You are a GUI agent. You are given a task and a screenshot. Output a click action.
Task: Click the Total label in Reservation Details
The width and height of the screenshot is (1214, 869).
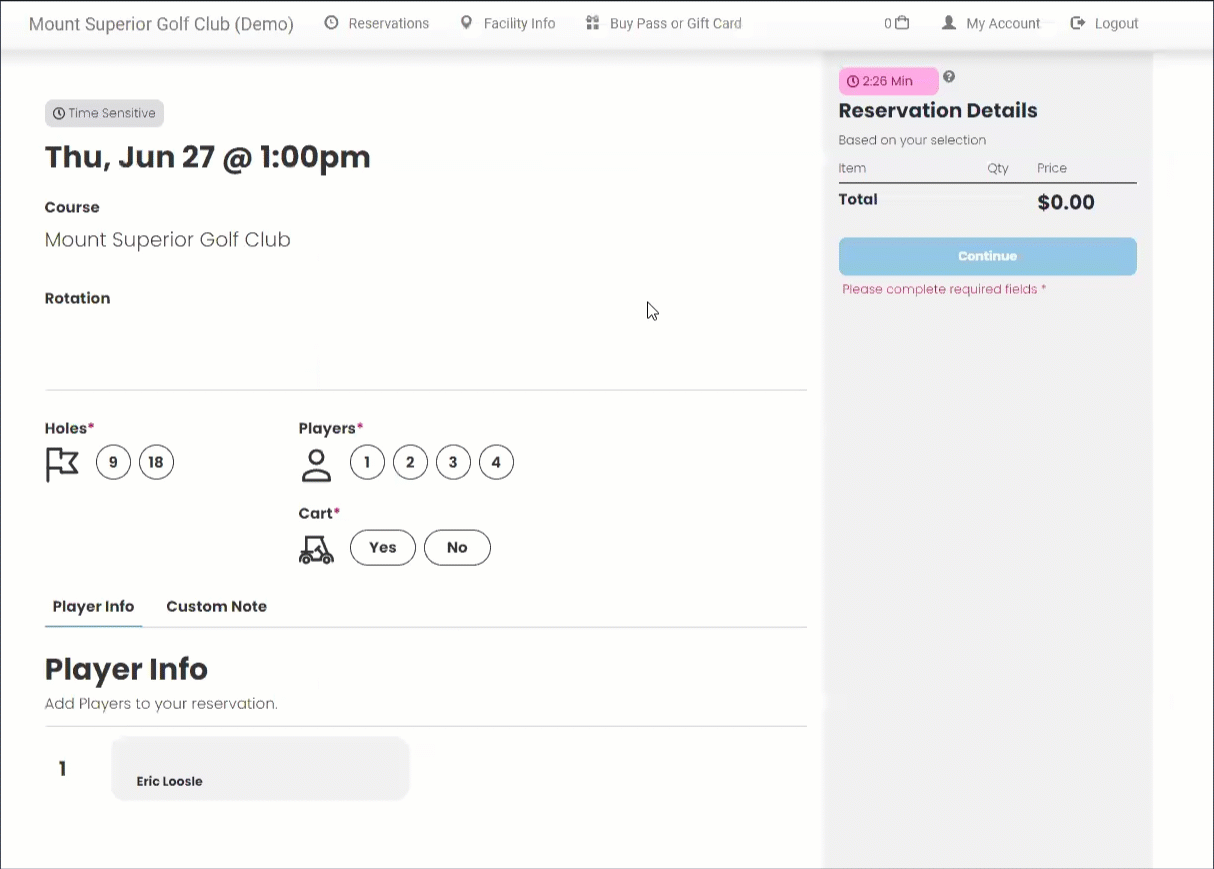click(x=858, y=199)
